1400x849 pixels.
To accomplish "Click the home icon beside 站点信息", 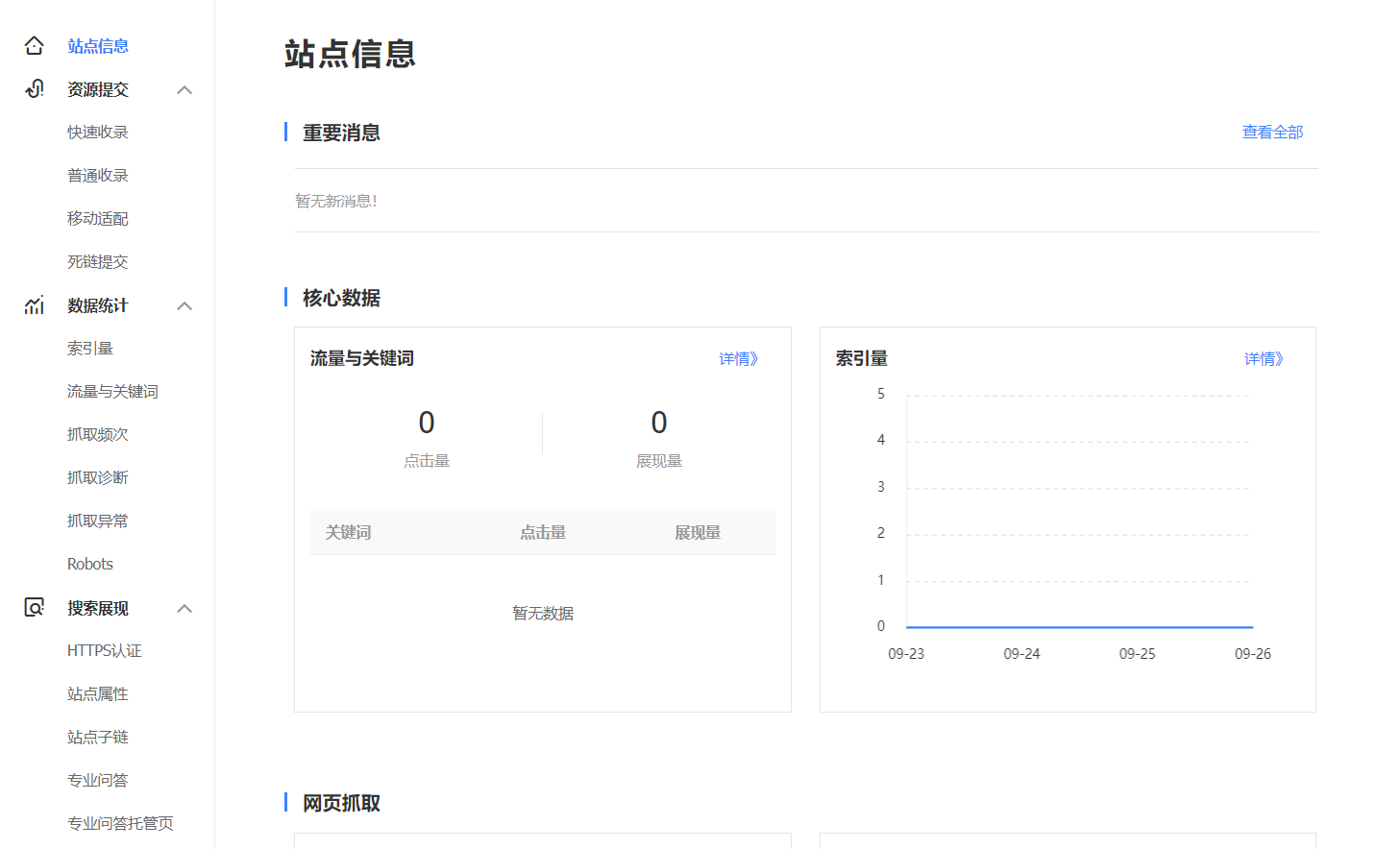I will [35, 45].
